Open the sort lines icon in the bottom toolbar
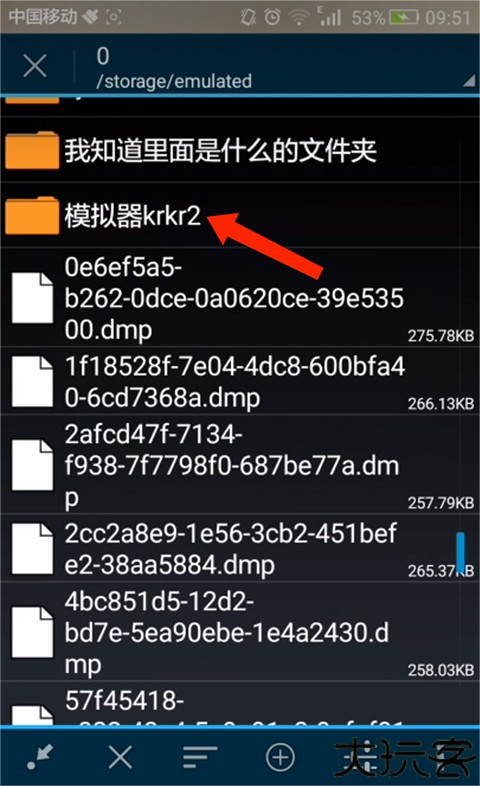This screenshot has width=480, height=786. point(199,757)
